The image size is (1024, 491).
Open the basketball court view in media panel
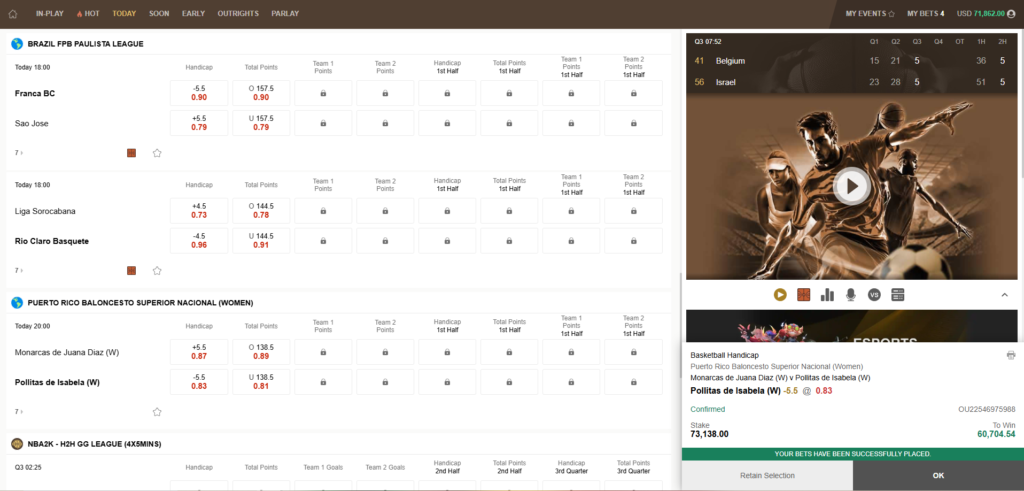tap(803, 295)
